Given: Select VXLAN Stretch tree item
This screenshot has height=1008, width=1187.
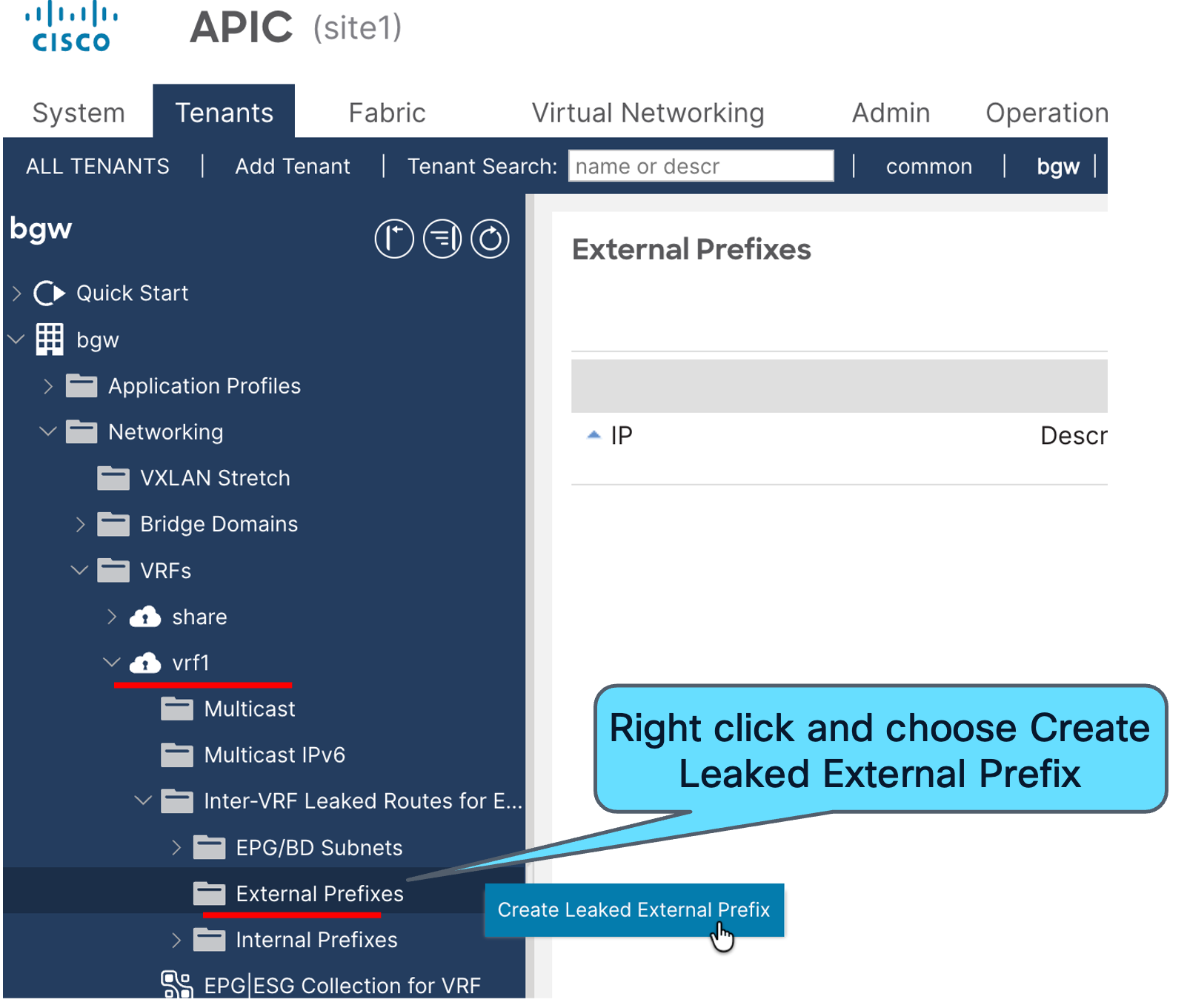Looking at the screenshot, I should coord(215,478).
